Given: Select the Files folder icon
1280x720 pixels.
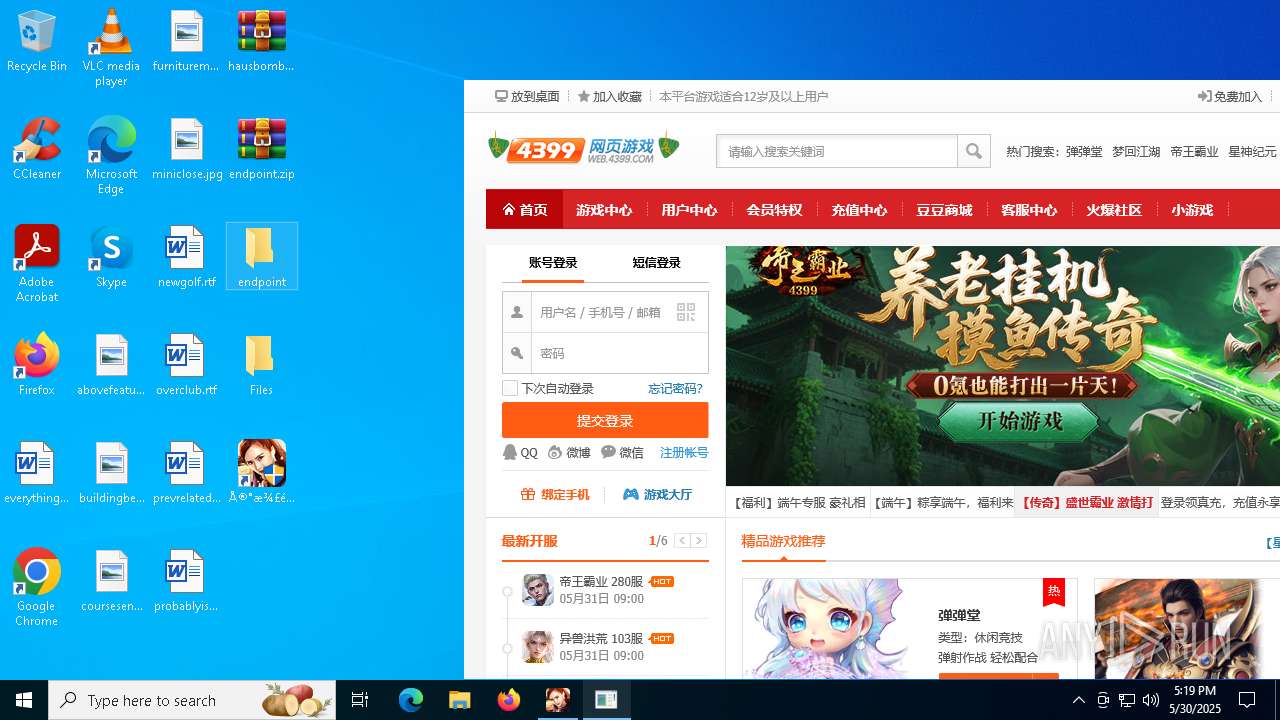Looking at the screenshot, I should [261, 365].
